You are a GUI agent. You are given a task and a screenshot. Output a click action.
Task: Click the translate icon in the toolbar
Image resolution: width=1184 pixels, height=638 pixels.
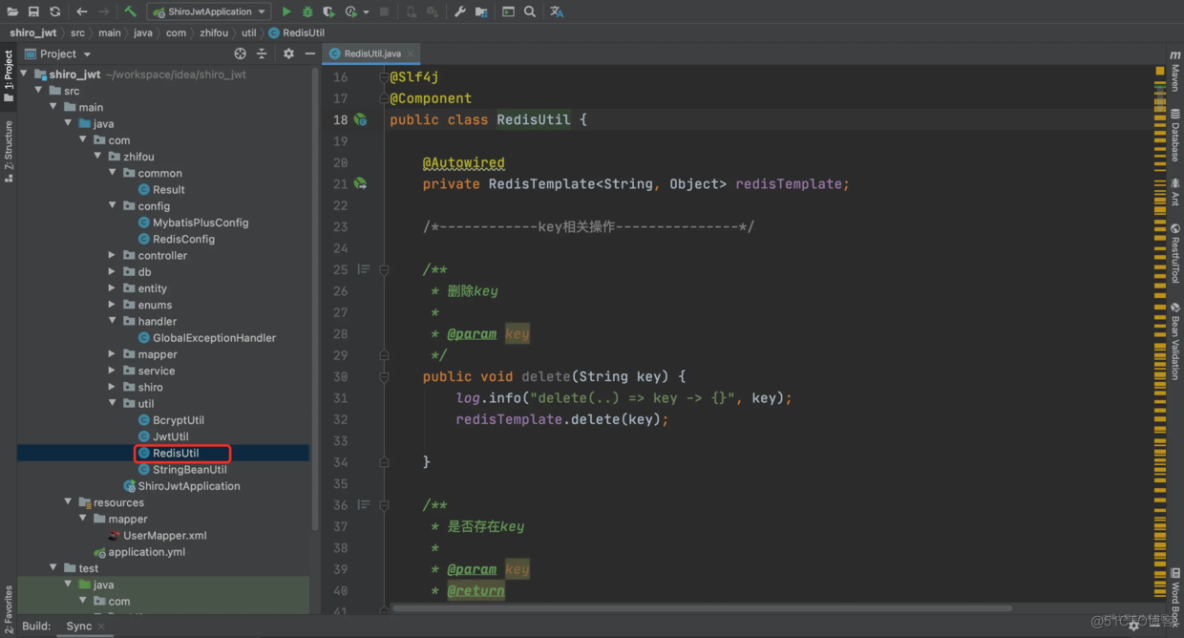(x=557, y=12)
